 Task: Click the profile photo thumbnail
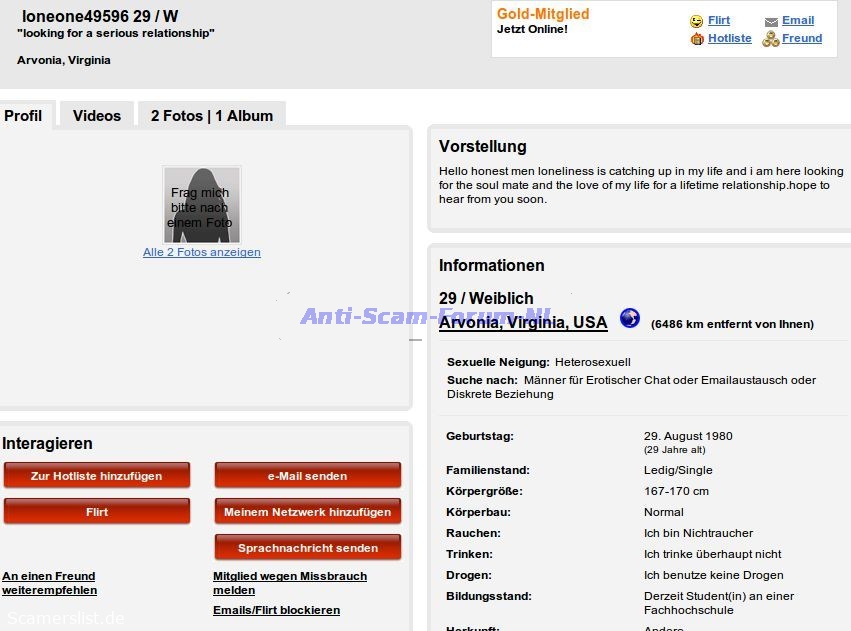(x=202, y=205)
